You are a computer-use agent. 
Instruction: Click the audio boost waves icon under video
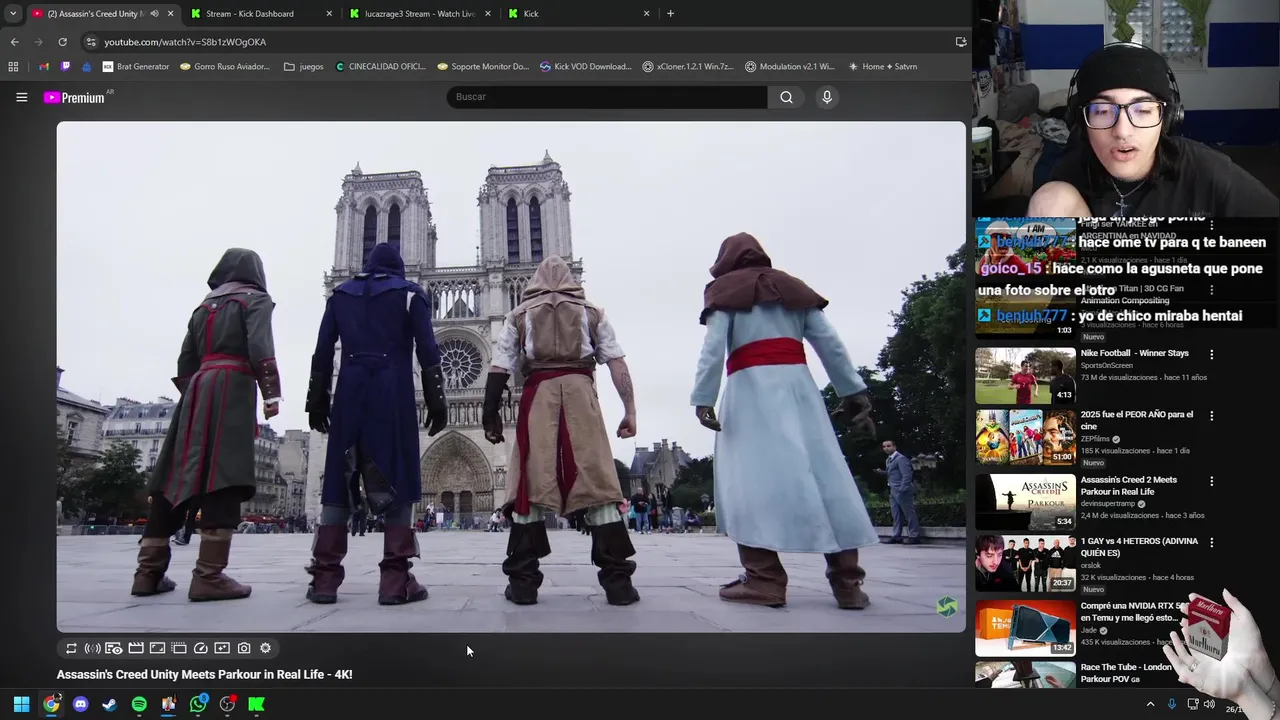(92, 648)
